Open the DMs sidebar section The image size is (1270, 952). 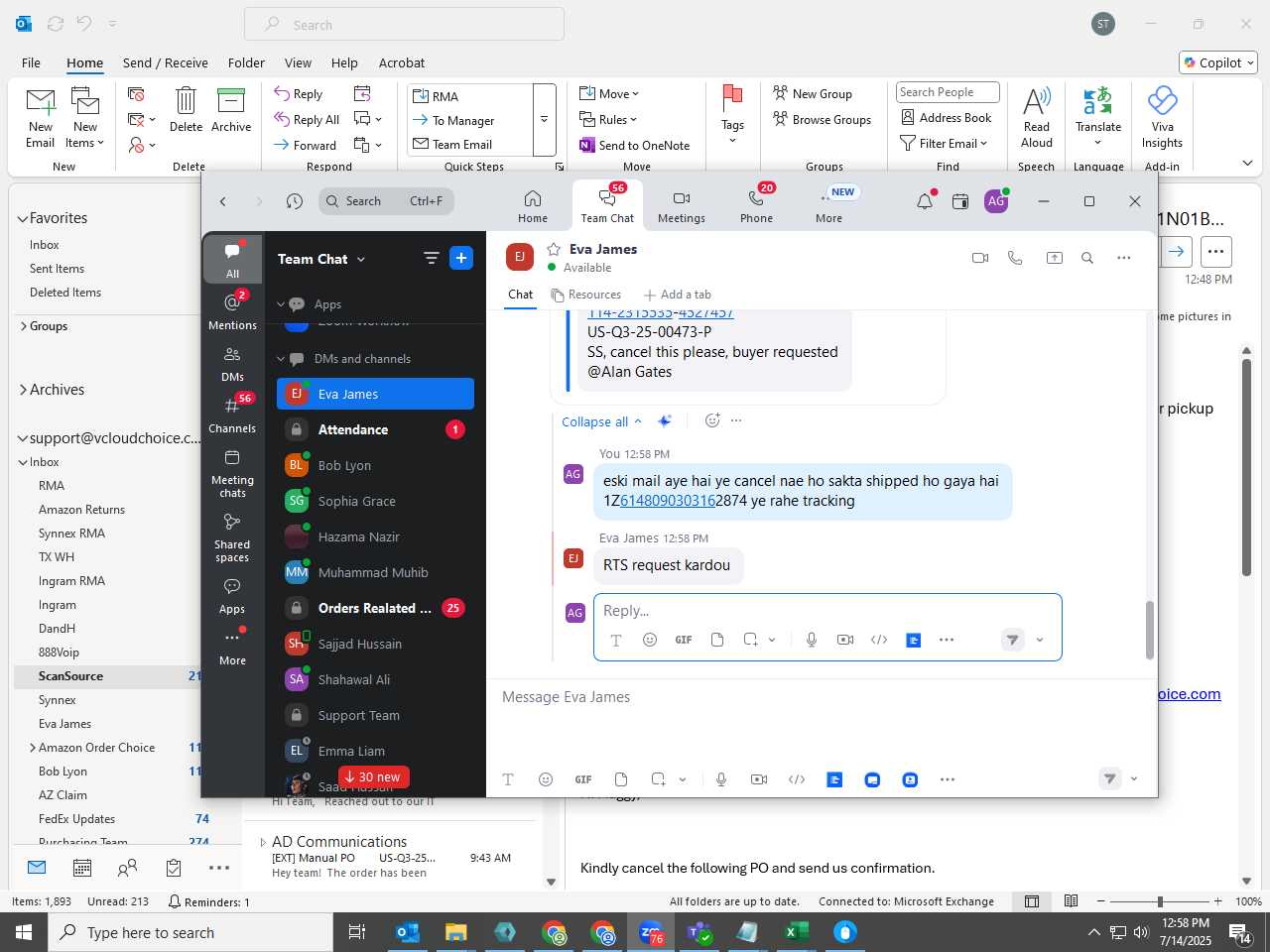point(232,364)
